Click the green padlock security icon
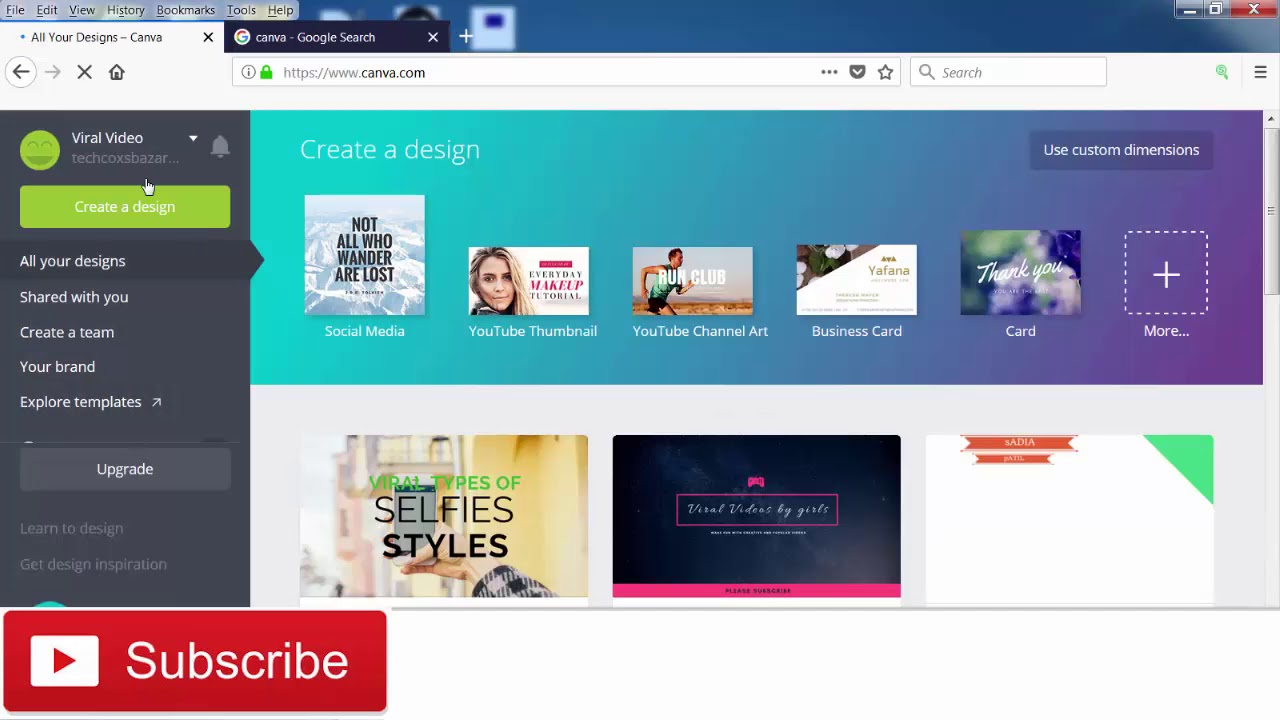This screenshot has width=1280, height=720. pos(266,72)
